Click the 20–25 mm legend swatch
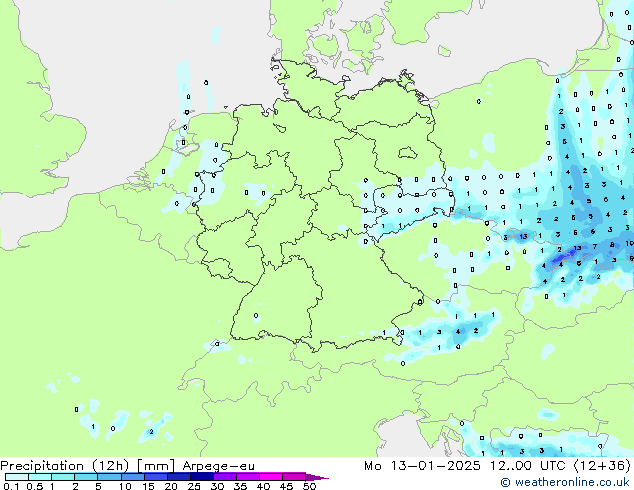This screenshot has width=634, height=490. point(179,477)
